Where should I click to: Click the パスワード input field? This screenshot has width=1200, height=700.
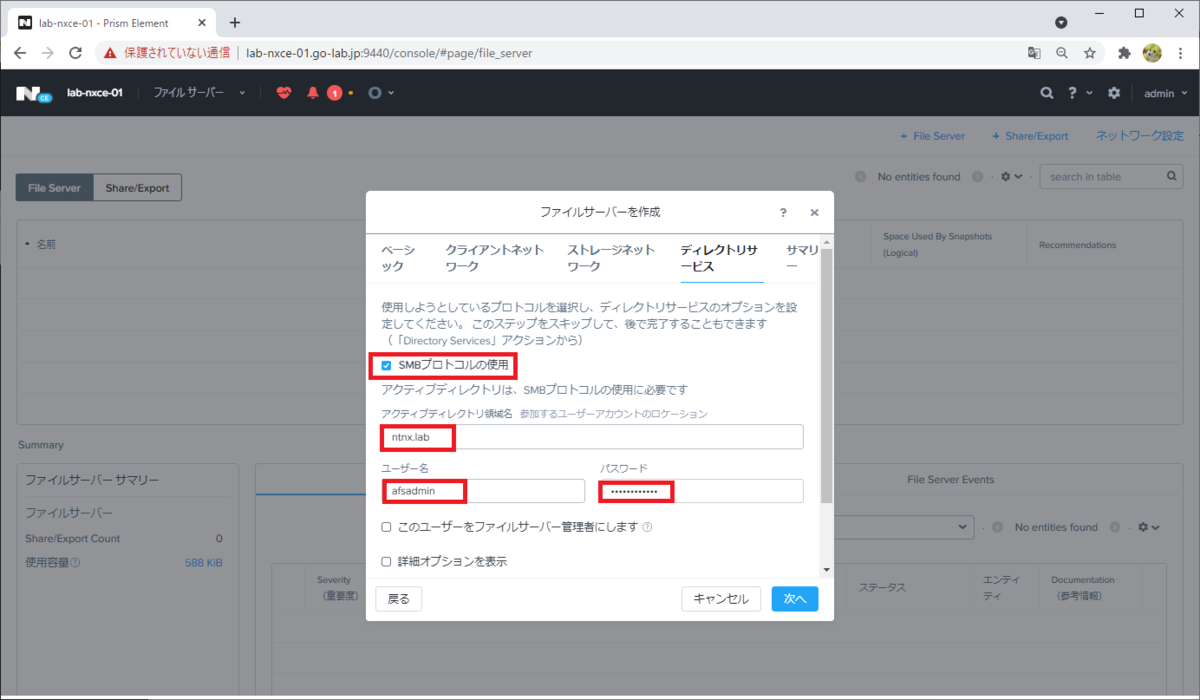tap(700, 491)
